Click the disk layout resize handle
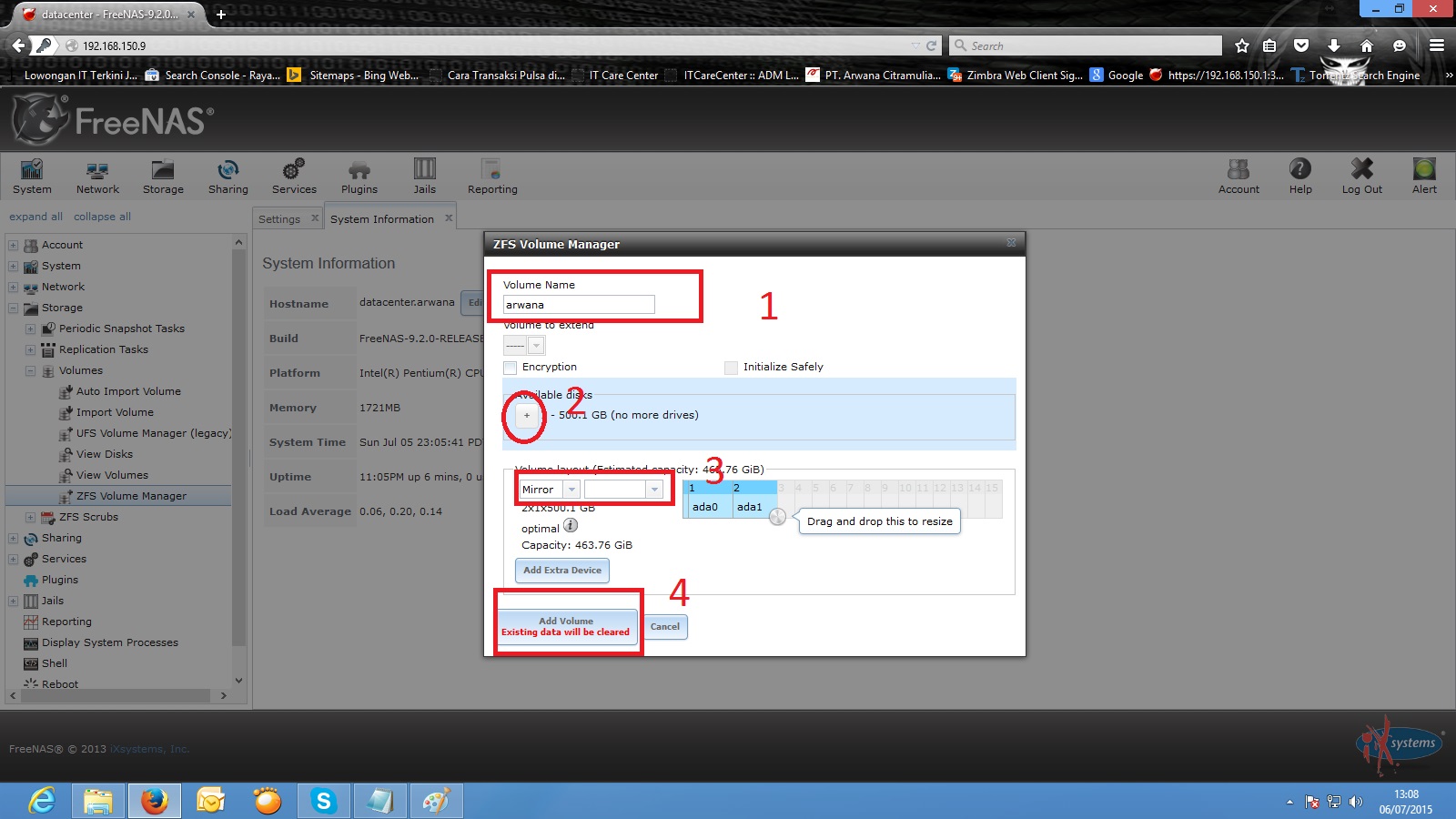The image size is (1456, 819). (x=777, y=517)
